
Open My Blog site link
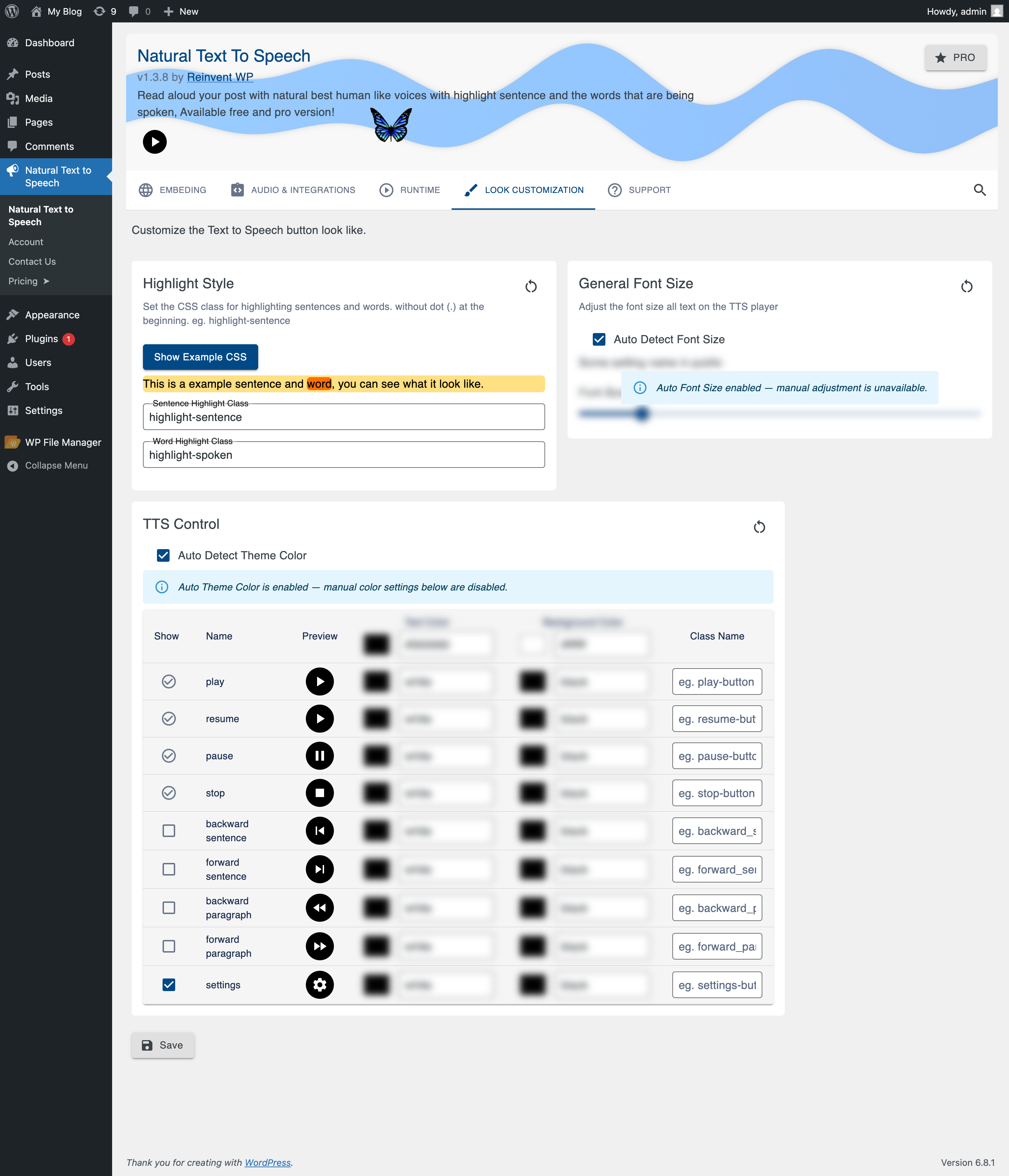[x=56, y=11]
